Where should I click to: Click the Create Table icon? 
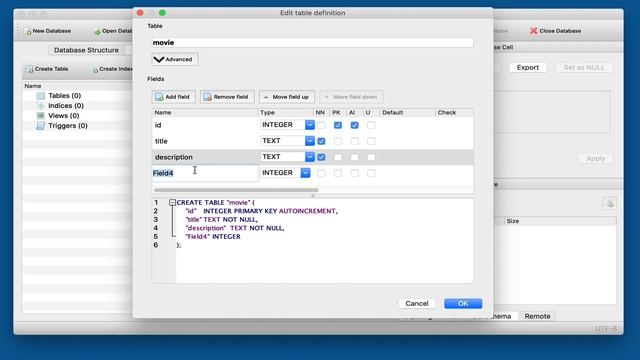29,69
